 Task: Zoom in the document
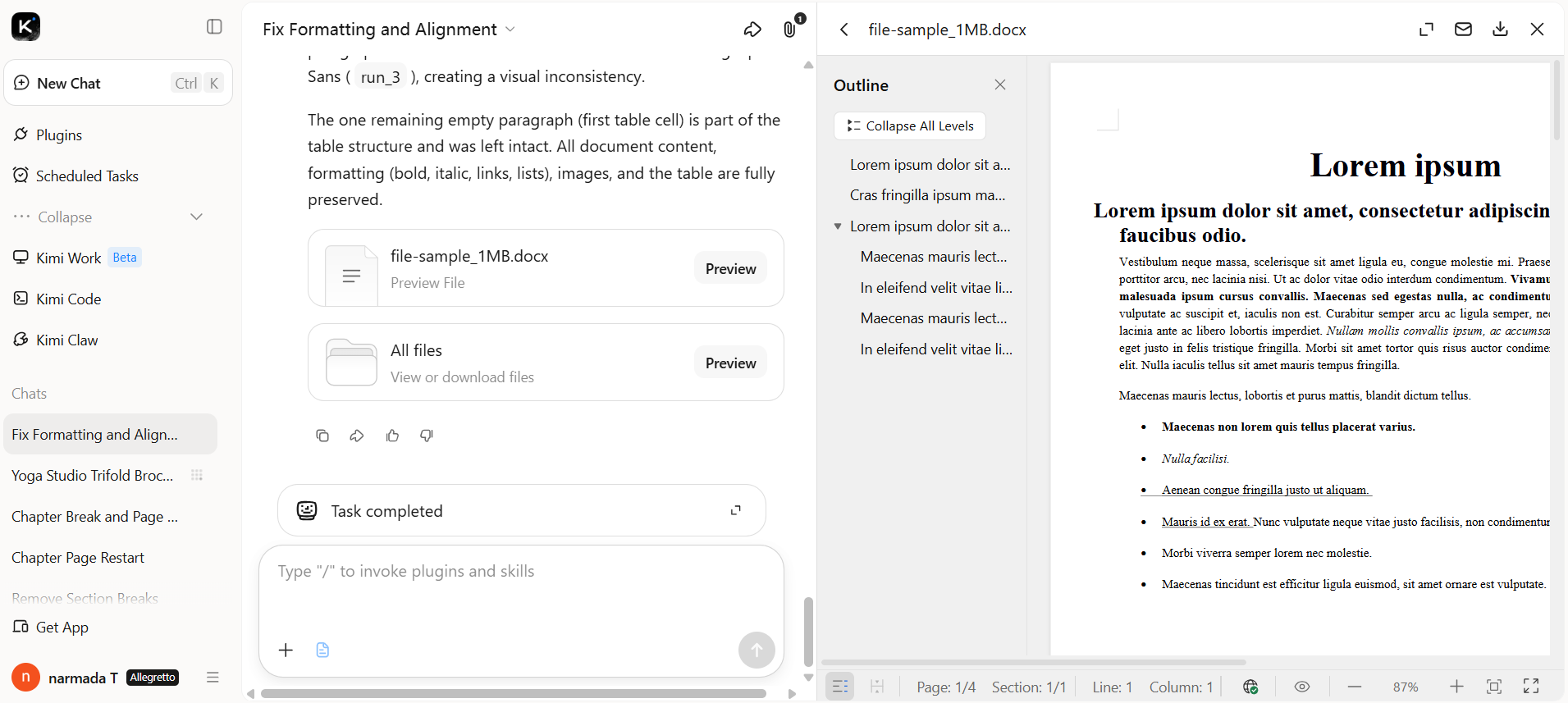1456,687
